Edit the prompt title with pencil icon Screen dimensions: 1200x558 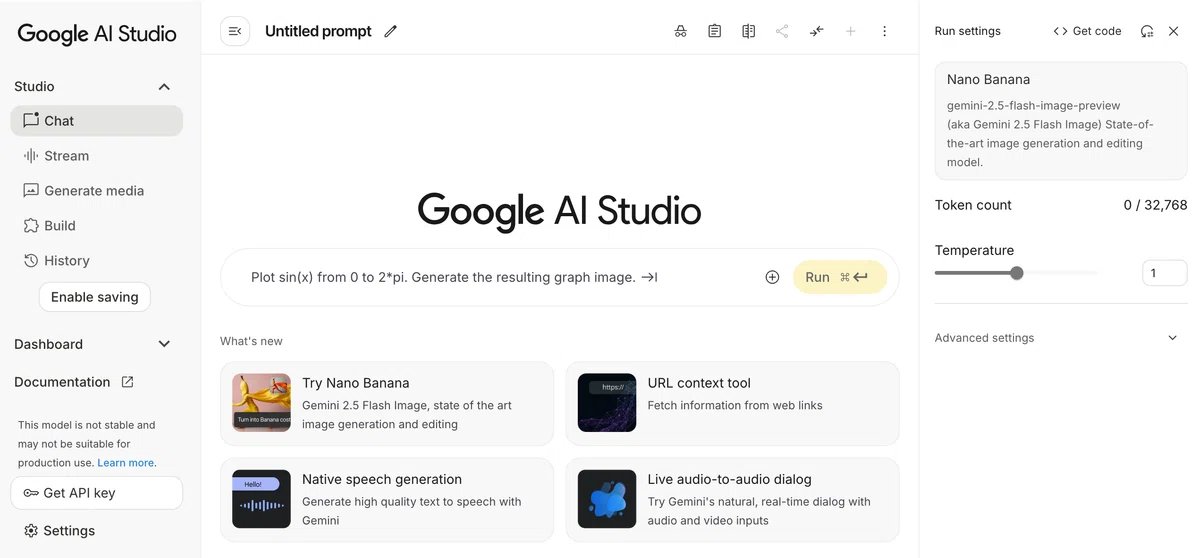[391, 31]
